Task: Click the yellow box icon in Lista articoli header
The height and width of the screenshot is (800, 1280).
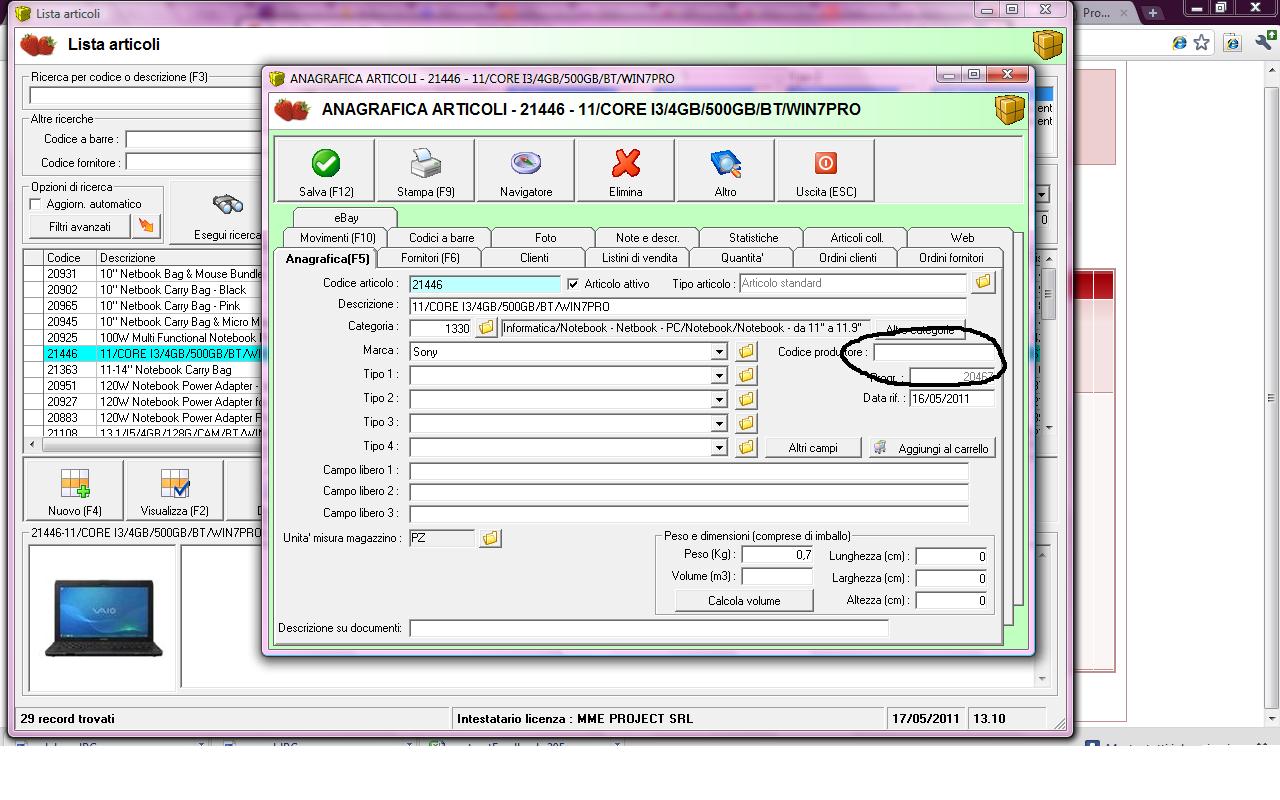Action: 1048,44
